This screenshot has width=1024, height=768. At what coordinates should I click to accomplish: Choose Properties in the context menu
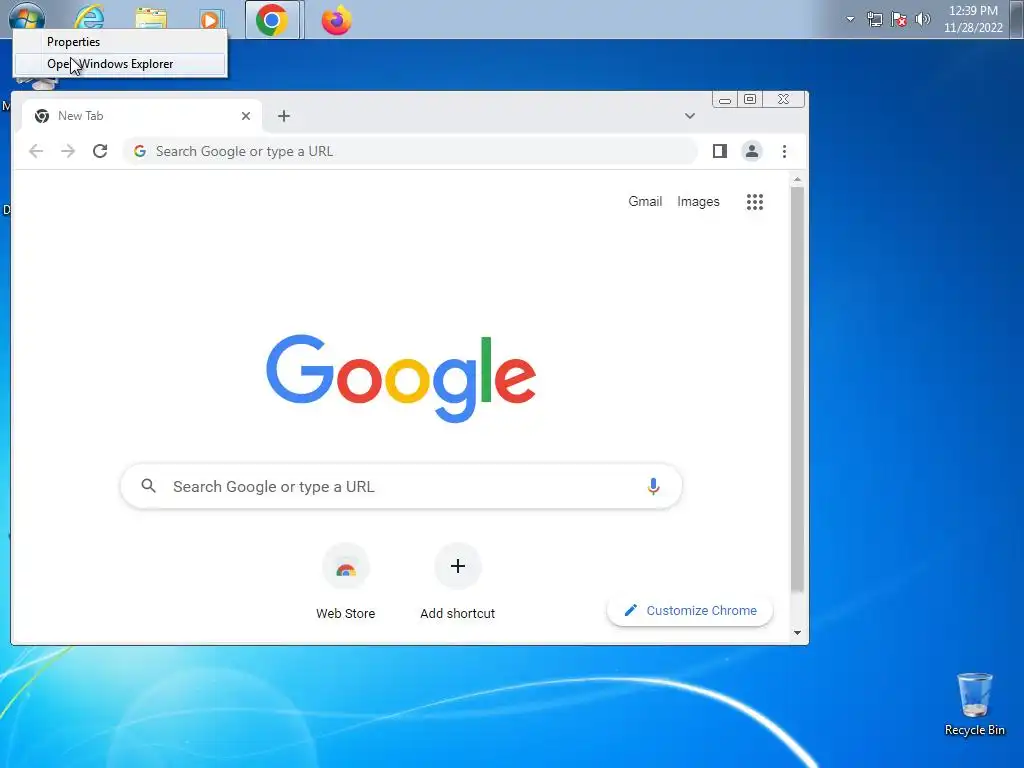120,42
